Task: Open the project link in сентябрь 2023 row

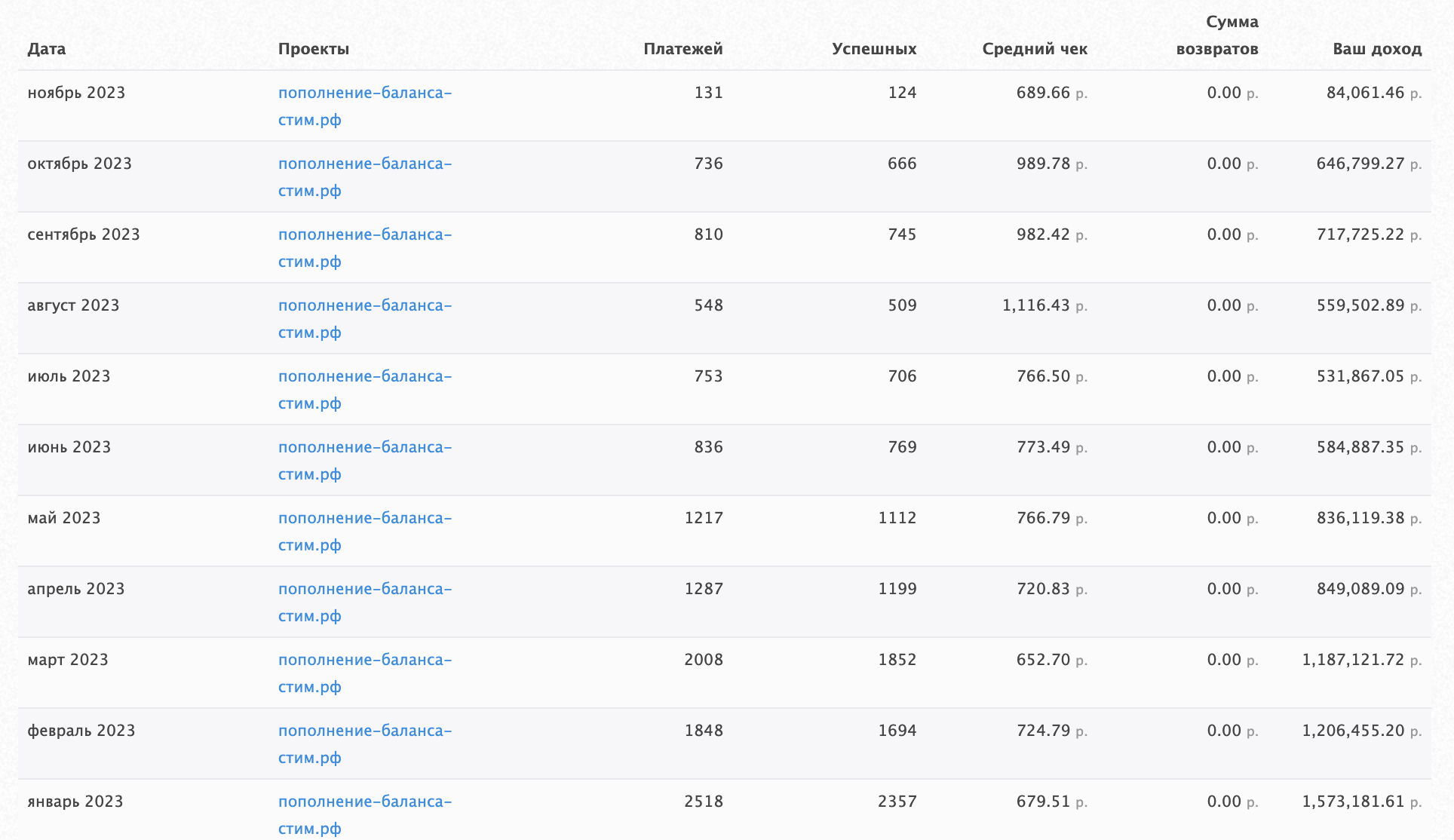Action: click(x=364, y=235)
